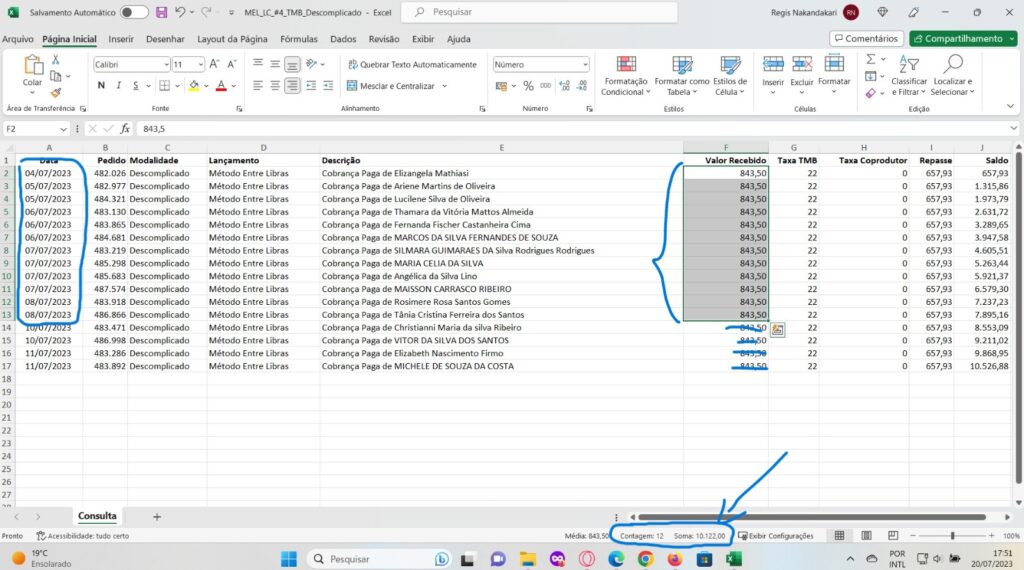Click the fill color bucket icon
1024x570 pixels.
click(x=194, y=86)
